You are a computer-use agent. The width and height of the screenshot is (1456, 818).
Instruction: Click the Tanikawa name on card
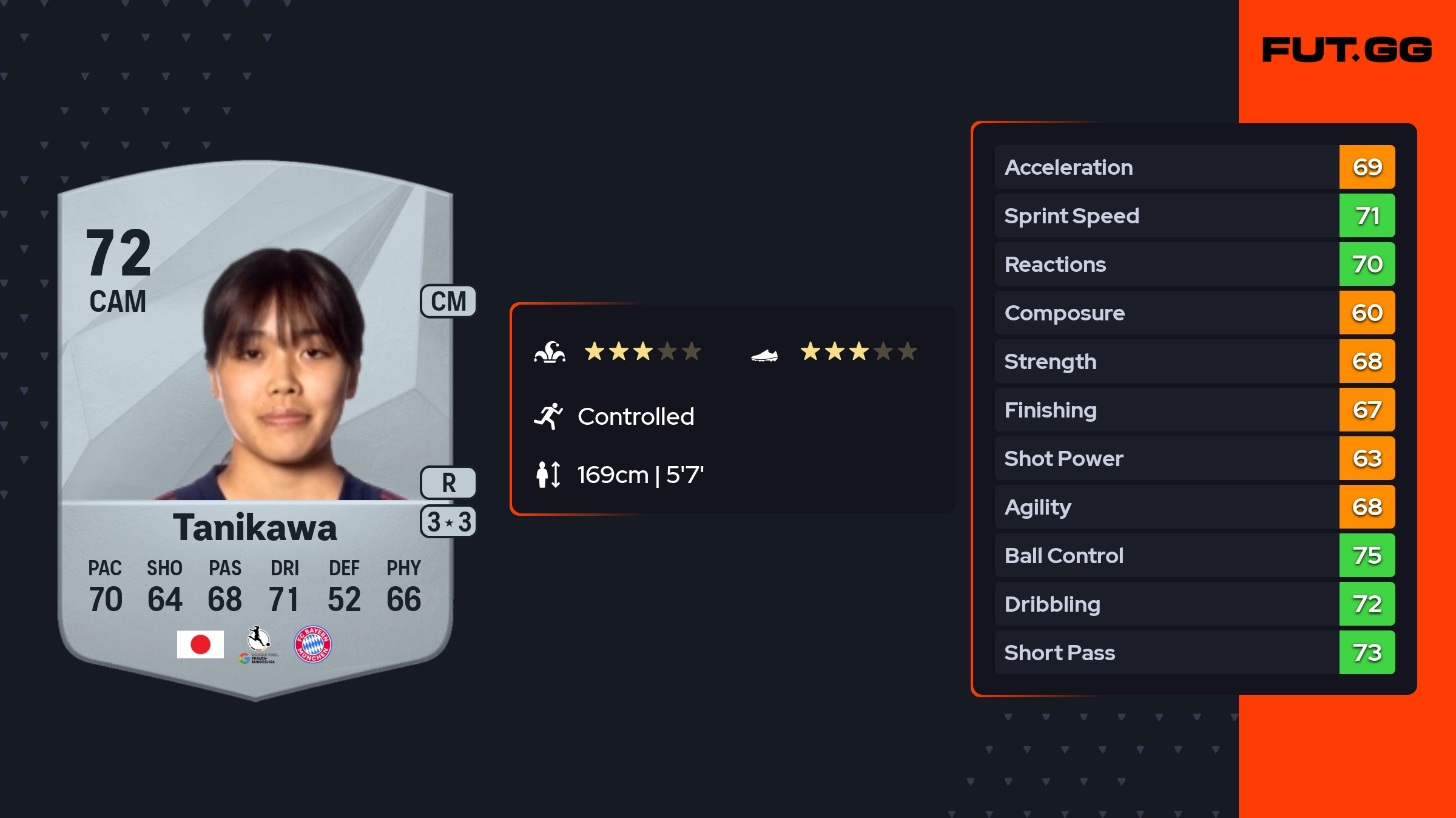255,527
